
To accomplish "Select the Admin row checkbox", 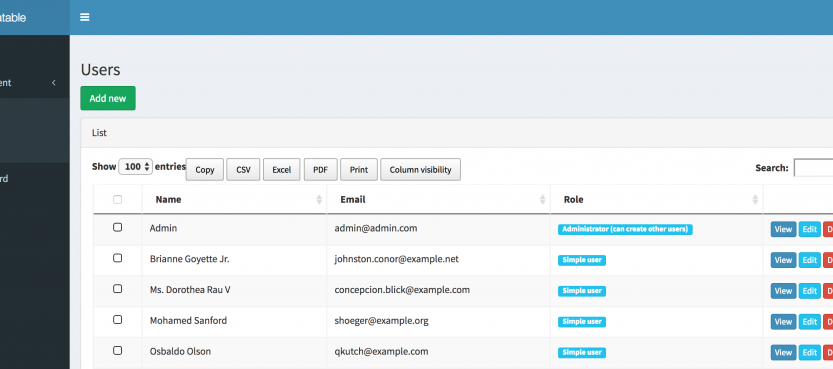I will (117, 227).
